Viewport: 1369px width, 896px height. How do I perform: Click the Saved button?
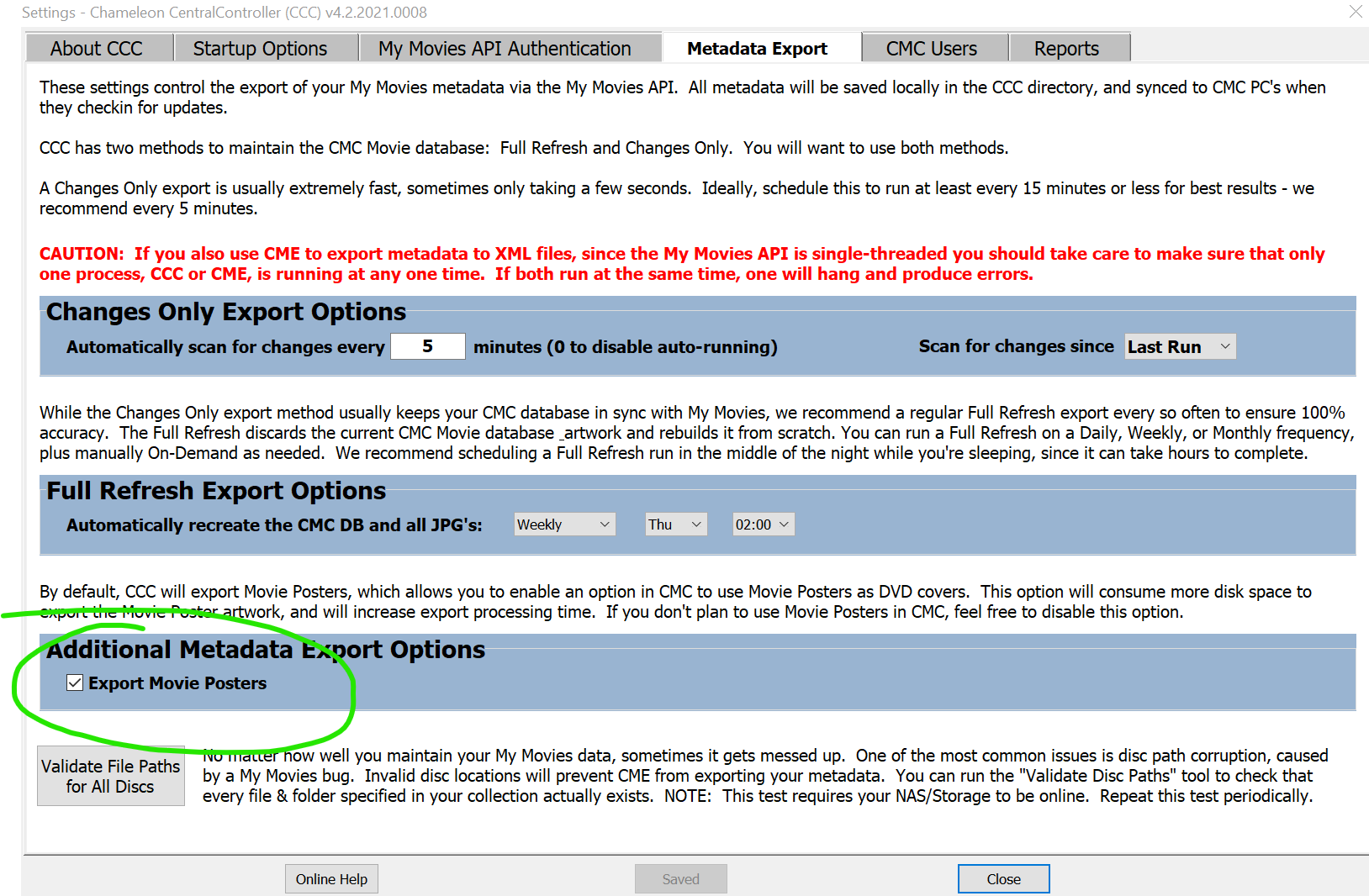680,879
